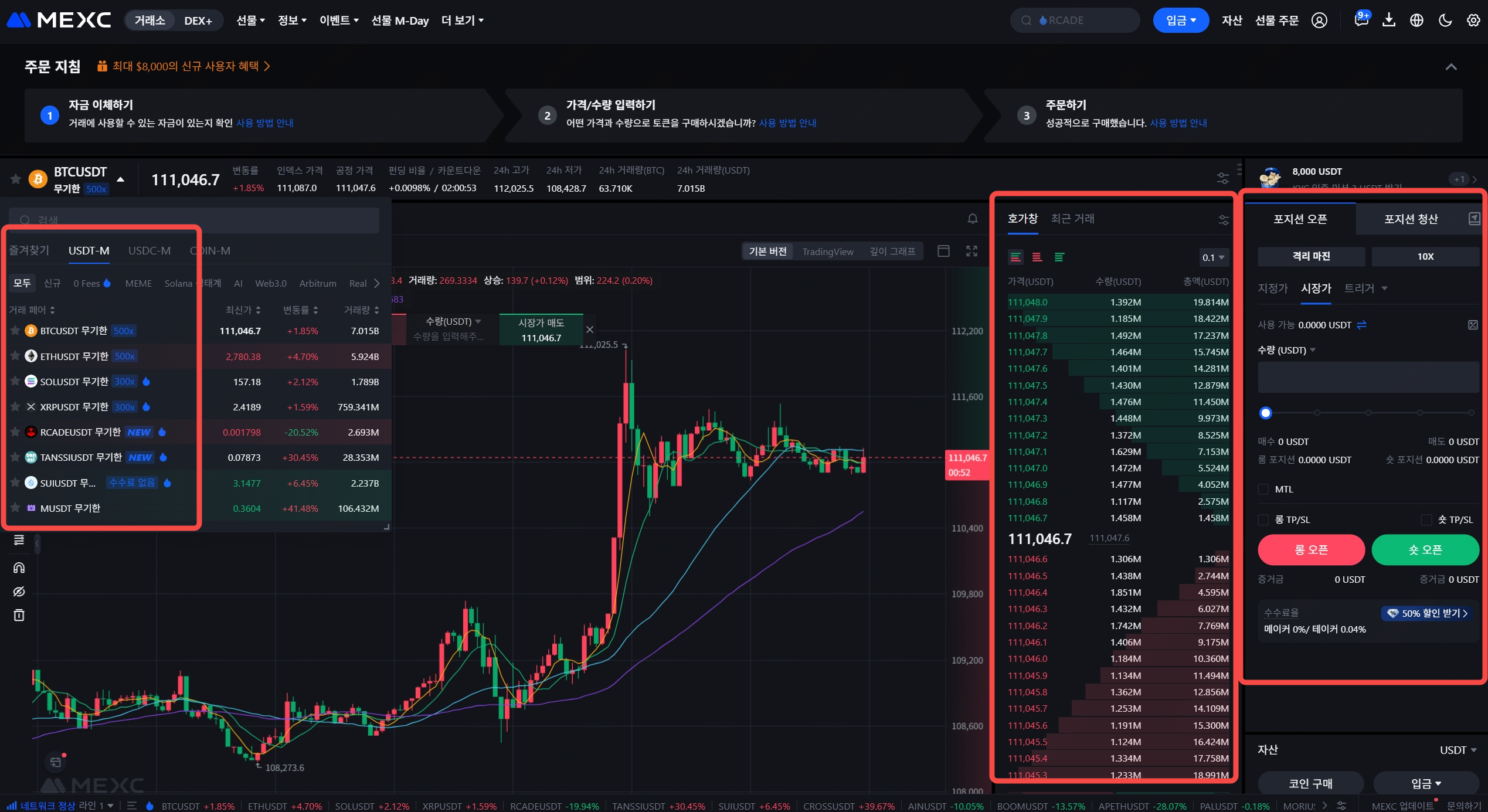The width and height of the screenshot is (1488, 812).
Task: Click the 롱 오픈 button
Action: [1311, 550]
